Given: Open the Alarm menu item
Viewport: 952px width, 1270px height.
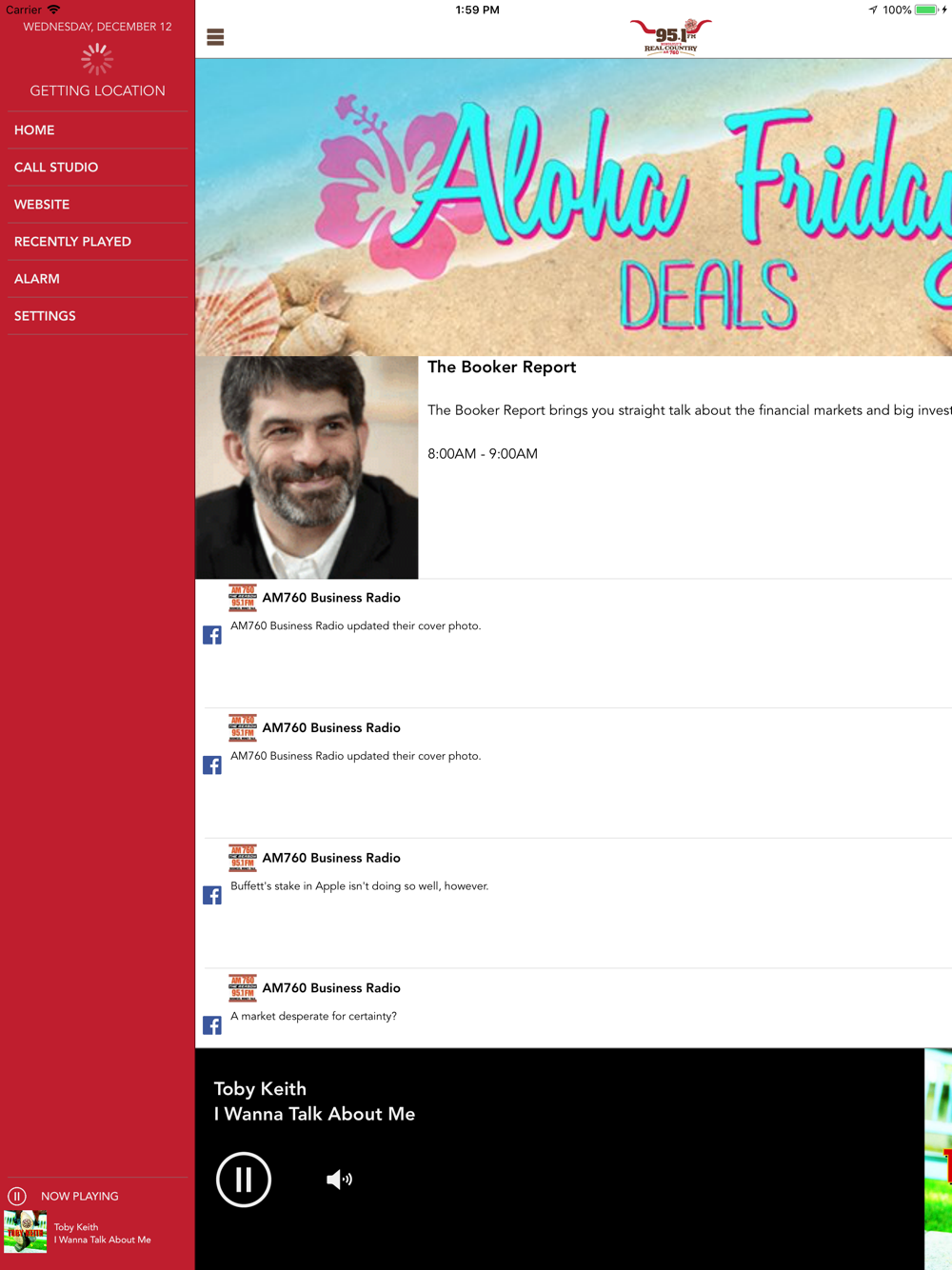Looking at the screenshot, I should point(97,279).
